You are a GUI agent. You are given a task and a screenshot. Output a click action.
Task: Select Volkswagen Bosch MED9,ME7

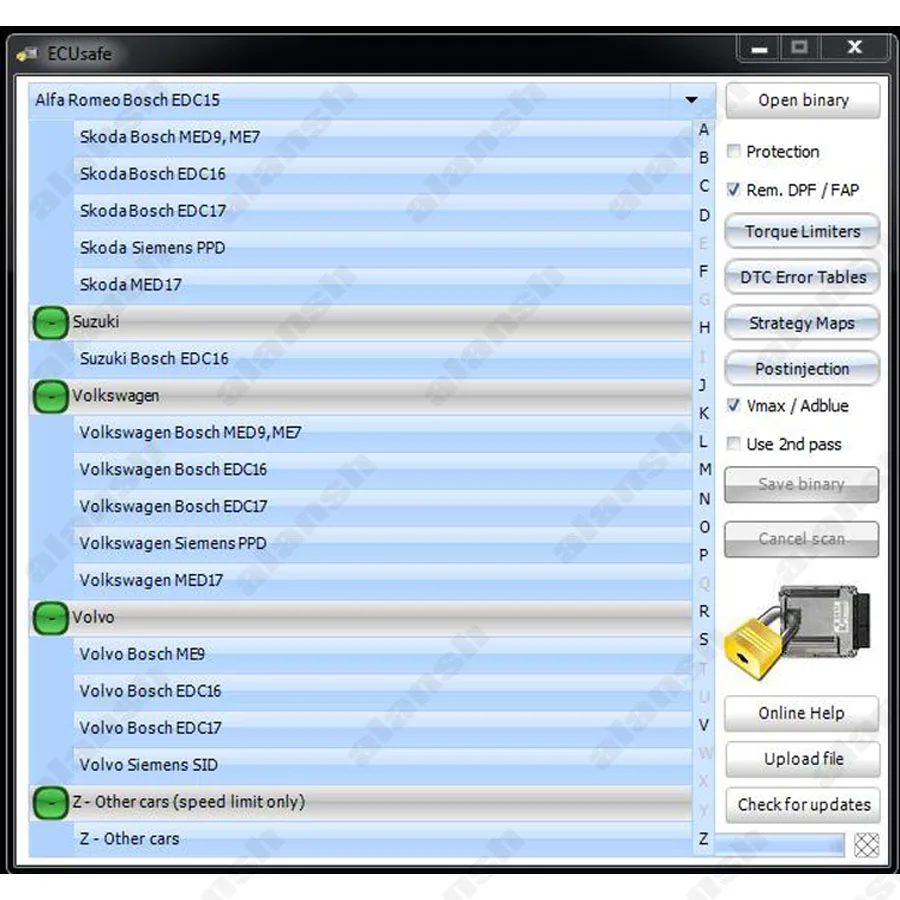click(382, 433)
